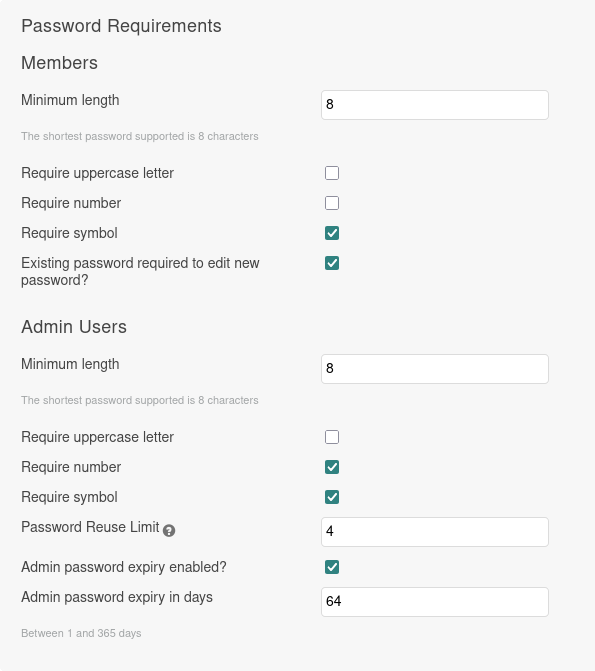Disable Admin password expiry enabled checkbox
This screenshot has width=595, height=671.
pyautogui.click(x=332, y=567)
